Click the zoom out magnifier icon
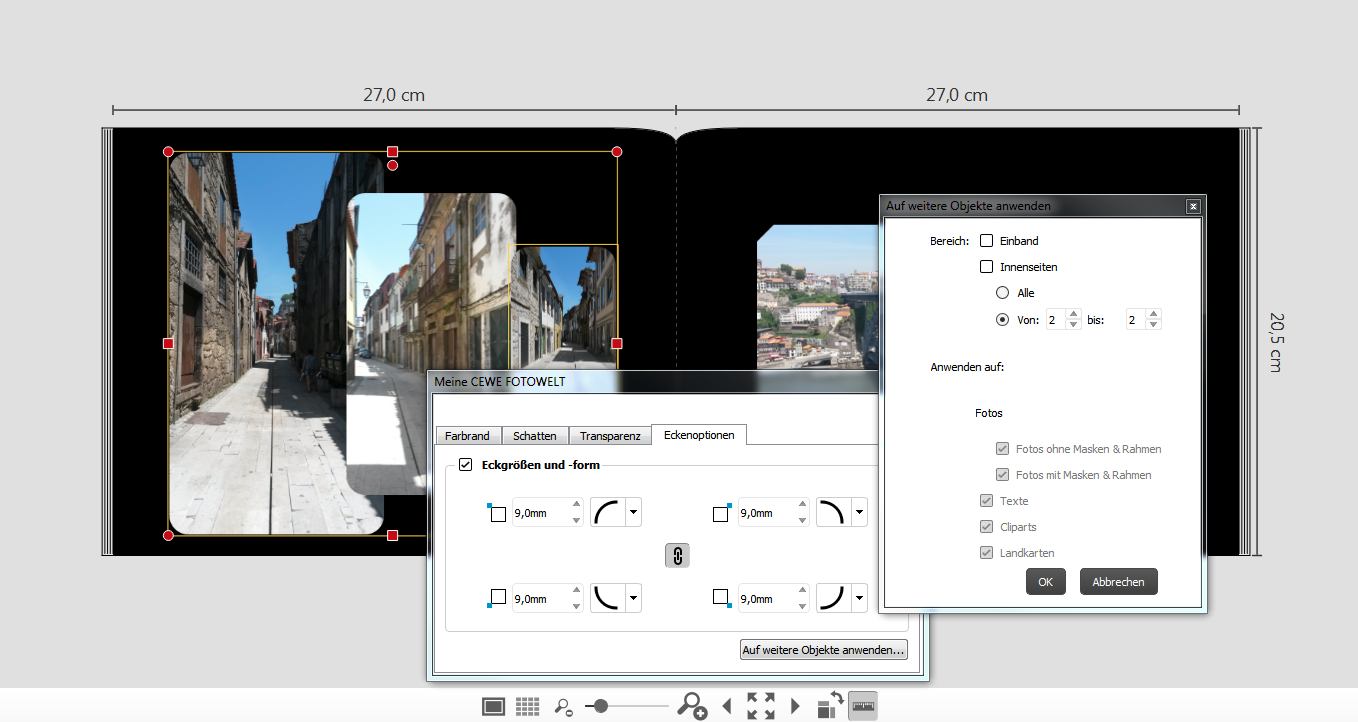Screen dimensions: 1358x722 tap(564, 706)
